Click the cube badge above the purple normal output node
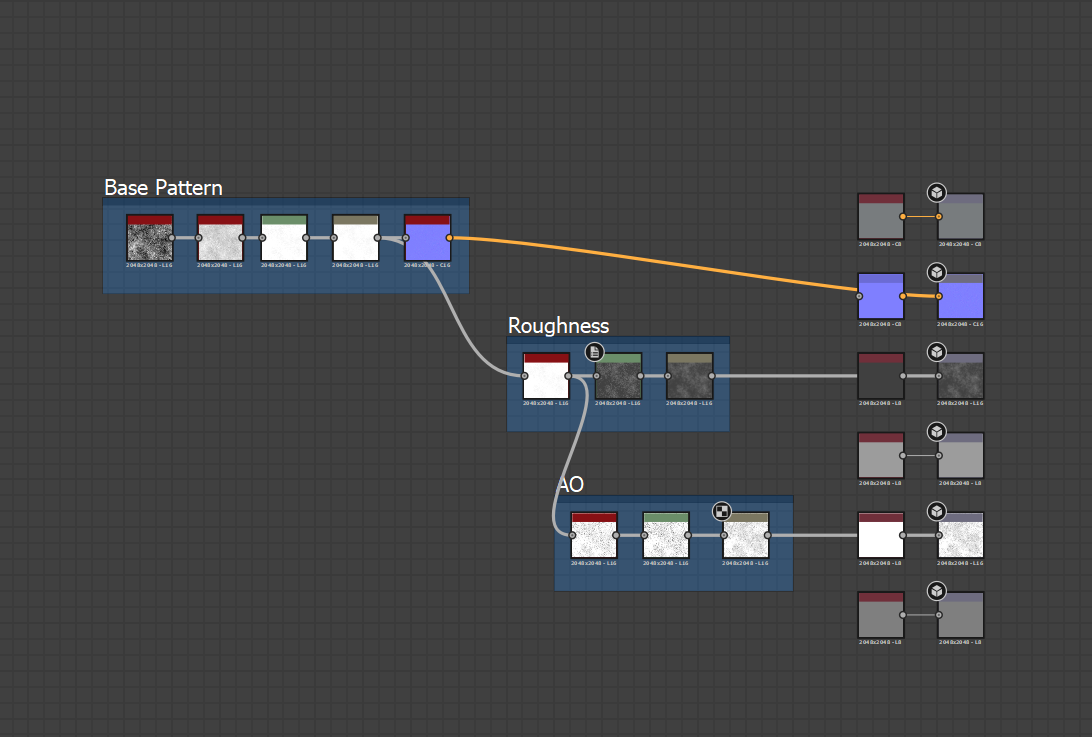Screen dimensions: 1092x737 [937, 272]
